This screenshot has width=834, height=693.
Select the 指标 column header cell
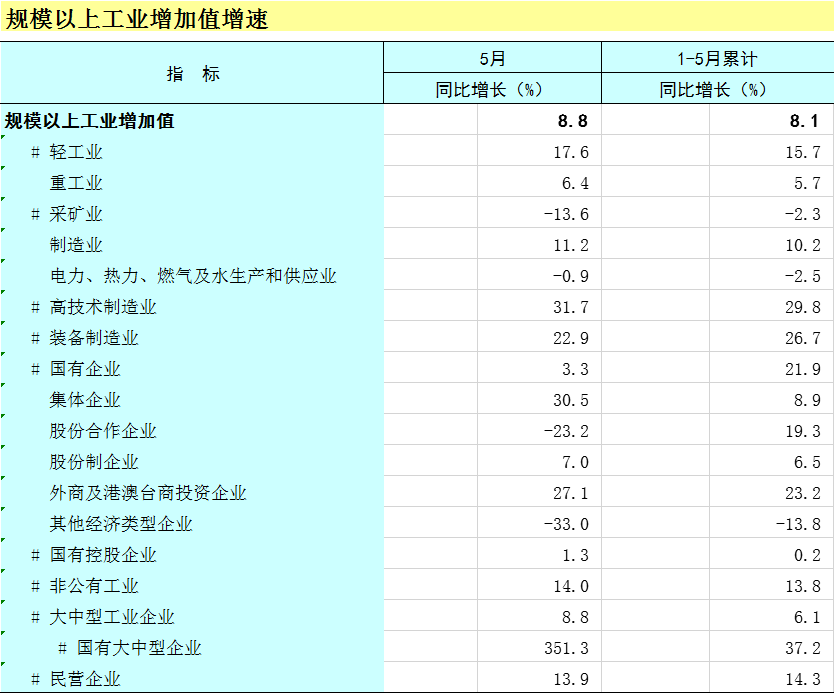click(x=192, y=74)
